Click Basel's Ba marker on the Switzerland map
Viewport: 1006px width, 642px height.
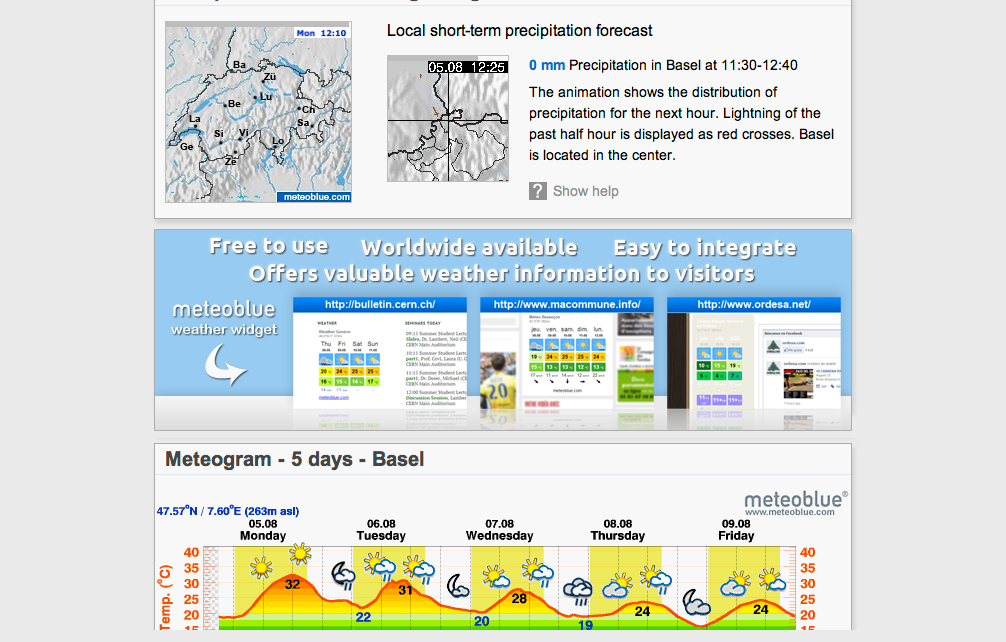click(238, 64)
